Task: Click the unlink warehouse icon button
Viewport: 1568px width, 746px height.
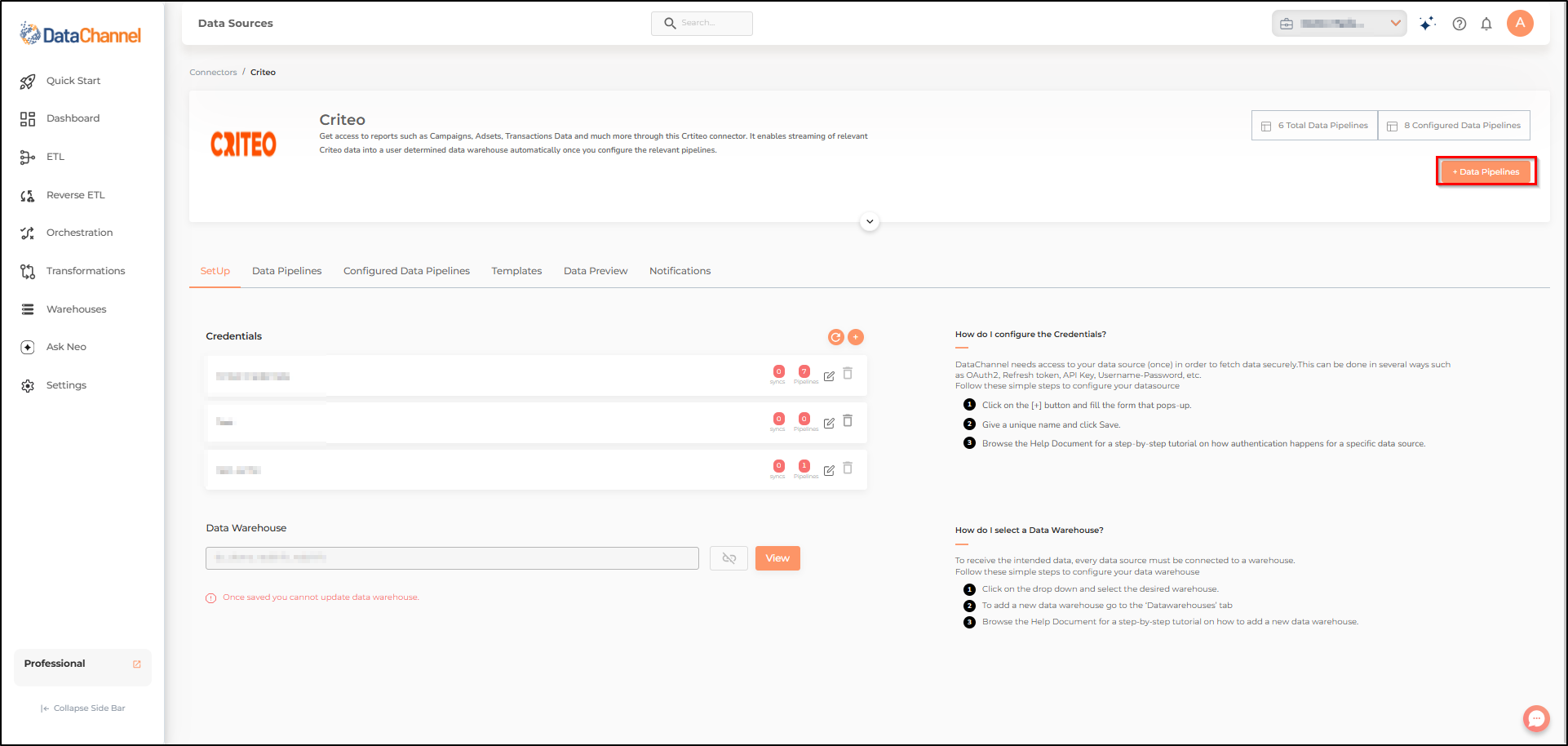Action: tap(729, 558)
